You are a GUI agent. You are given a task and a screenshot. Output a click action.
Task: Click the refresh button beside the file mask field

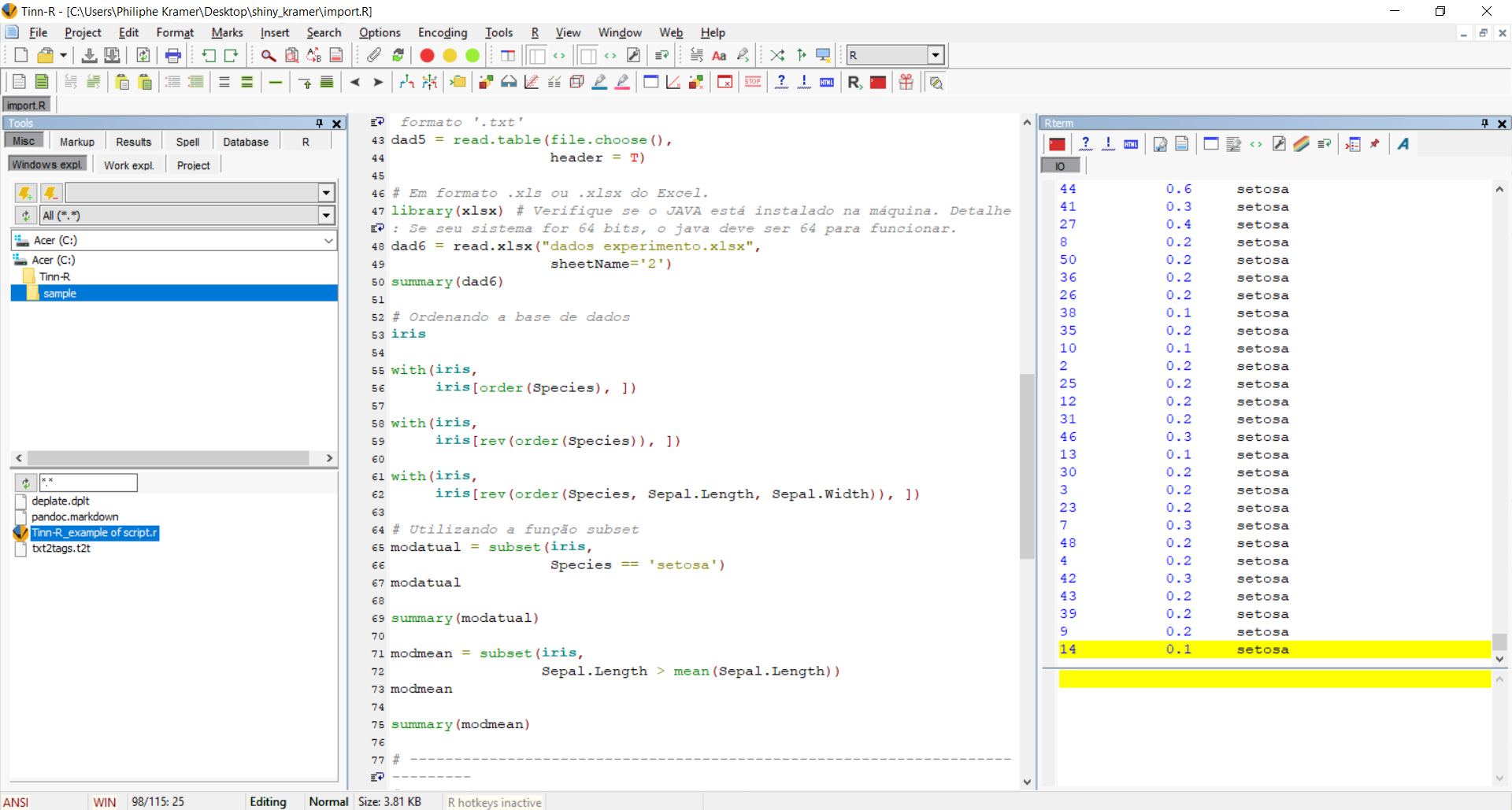[x=26, y=483]
